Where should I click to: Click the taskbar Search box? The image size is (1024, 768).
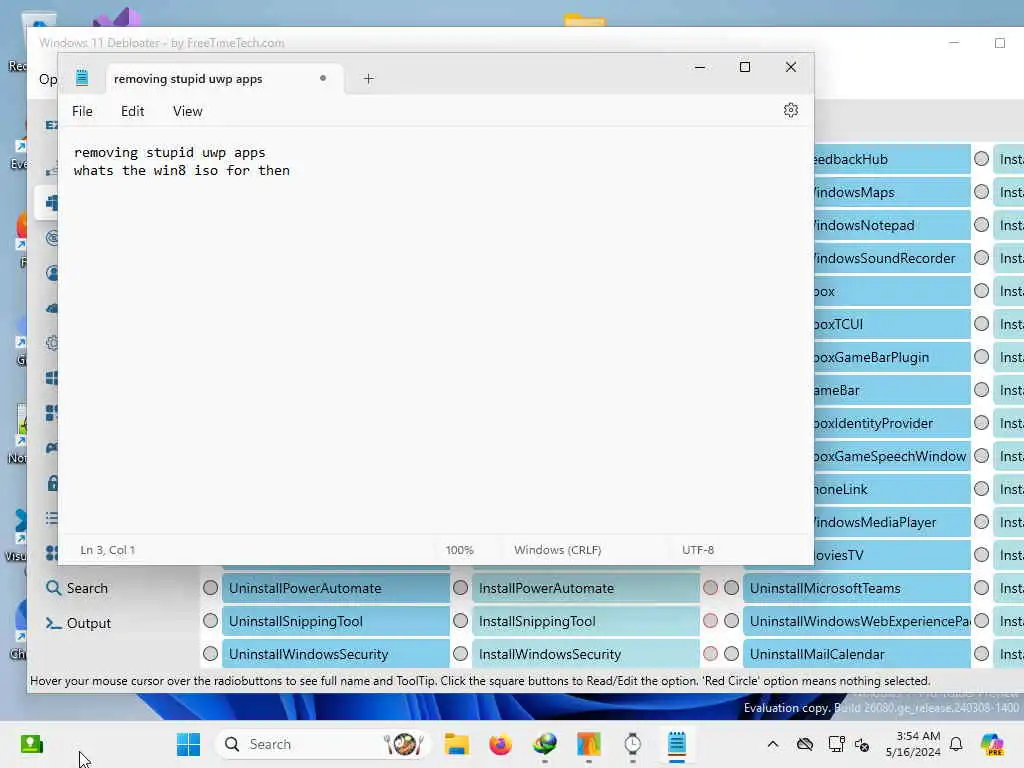[323, 744]
